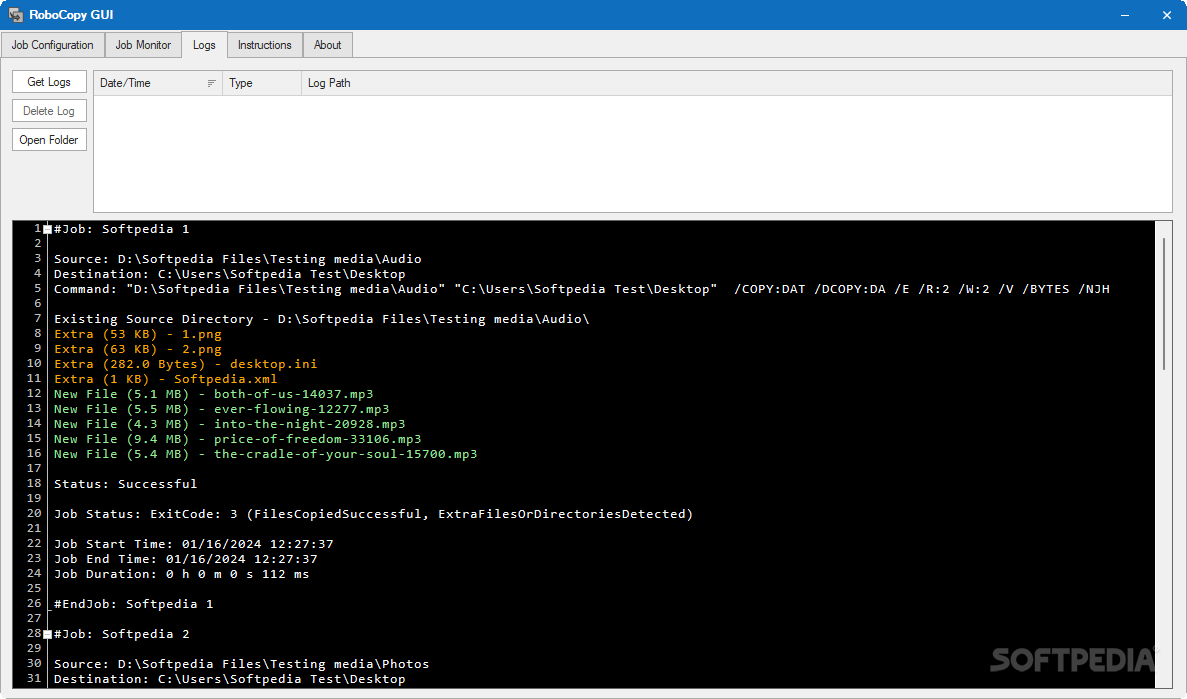The image size is (1187, 699).
Task: Click the 'Job End Time' line
Action: 185,559
